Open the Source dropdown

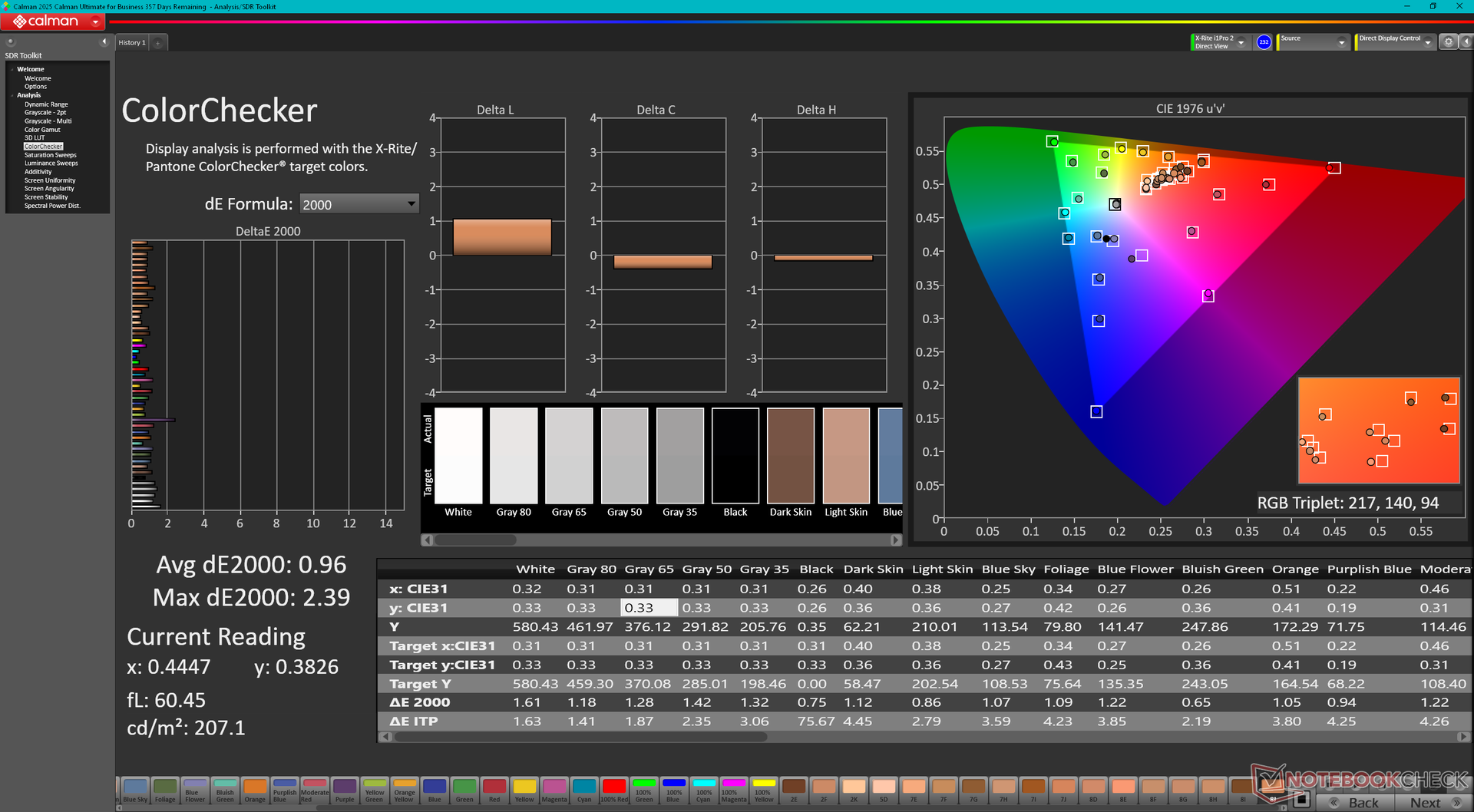click(1341, 43)
